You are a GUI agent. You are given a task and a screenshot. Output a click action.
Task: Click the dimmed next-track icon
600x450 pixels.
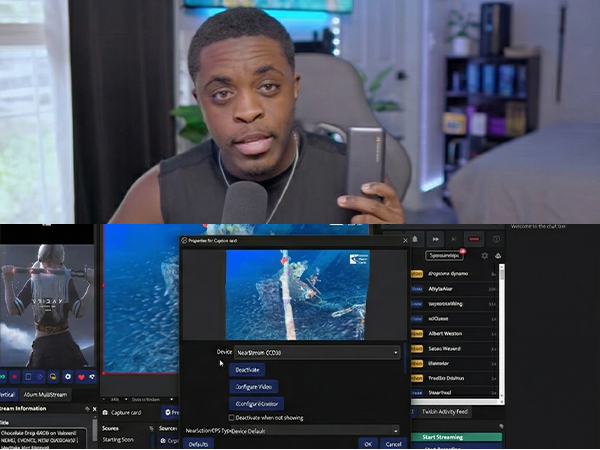pyautogui.click(x=454, y=239)
